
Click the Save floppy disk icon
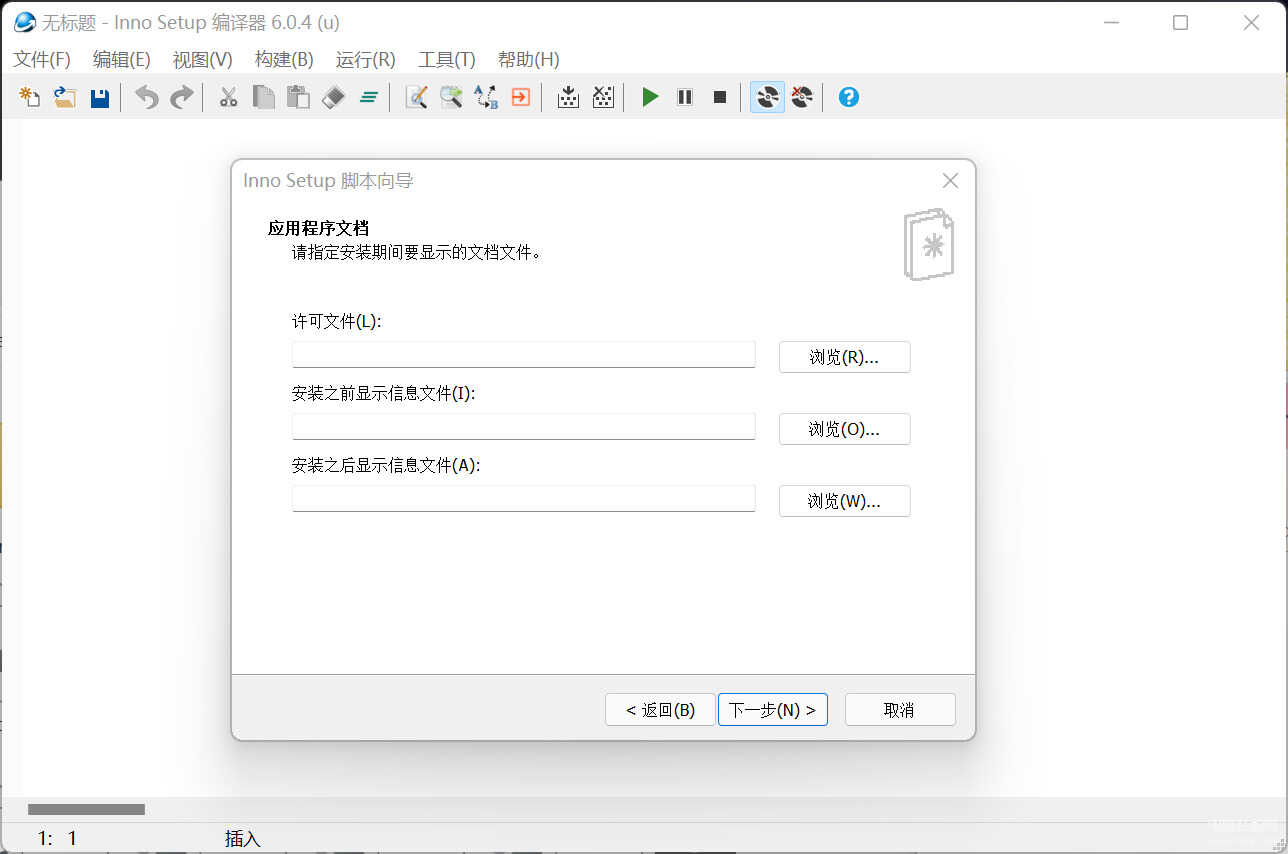click(100, 97)
